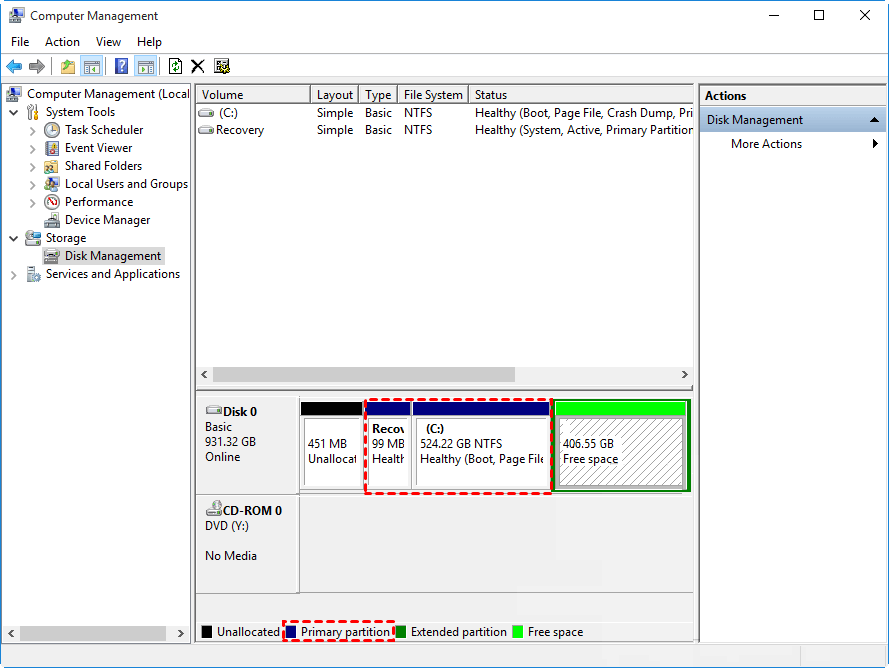Click the Back arrow toolbar icon
The height and width of the screenshot is (668, 889).
(14, 66)
